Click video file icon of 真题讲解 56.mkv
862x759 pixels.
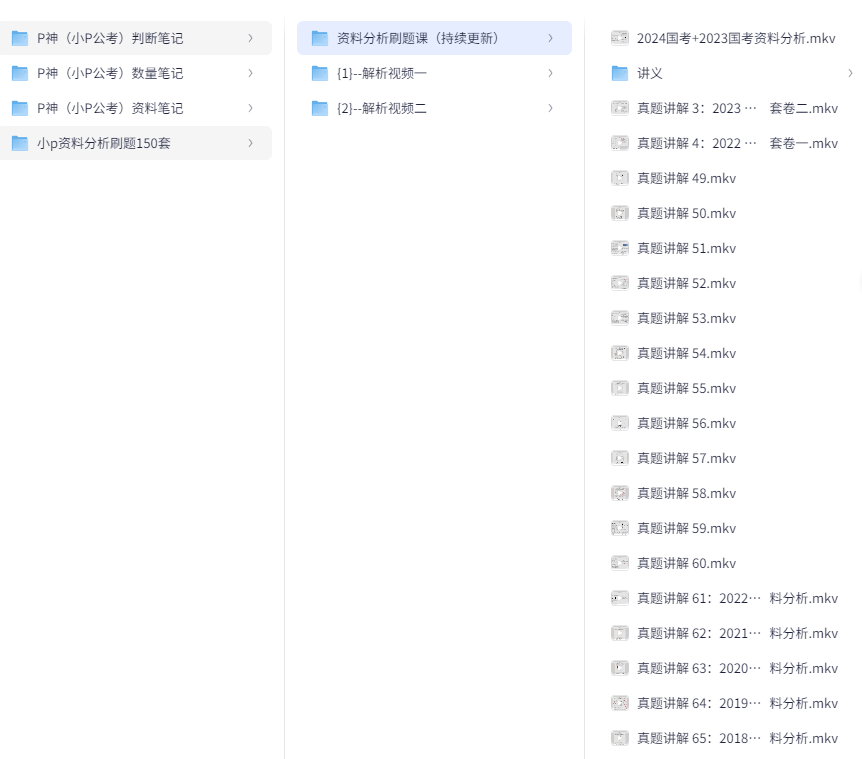click(x=620, y=423)
